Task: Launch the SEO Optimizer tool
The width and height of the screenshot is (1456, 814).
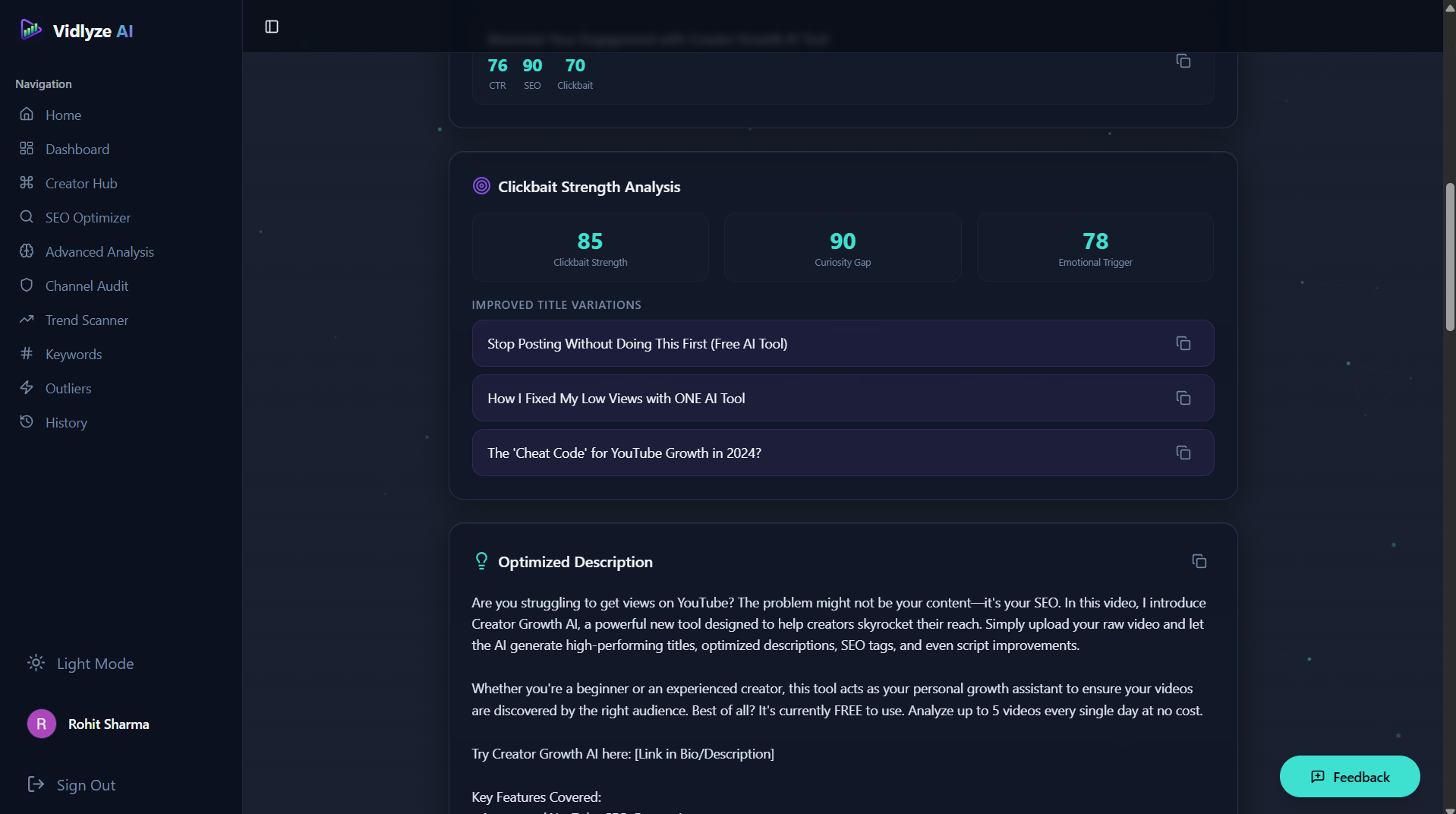Action: (87, 217)
